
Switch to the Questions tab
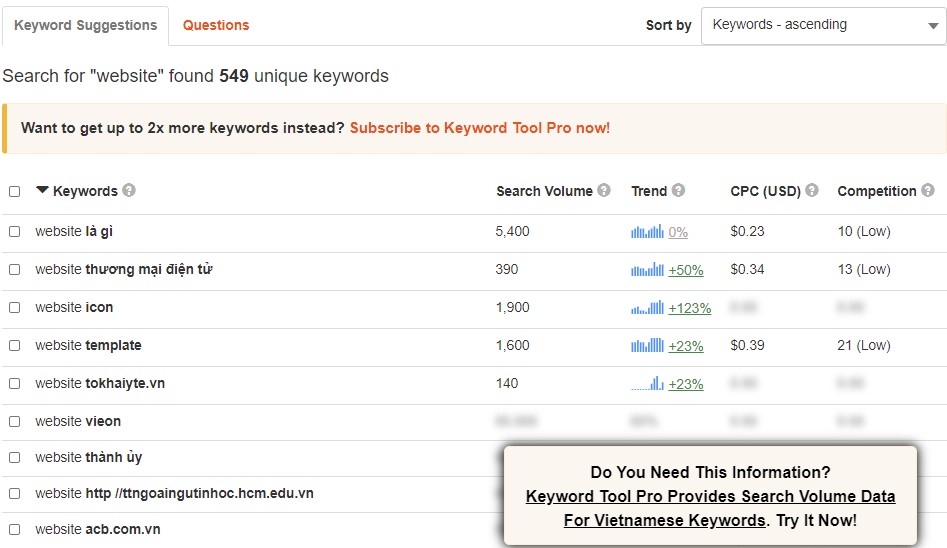(x=216, y=25)
